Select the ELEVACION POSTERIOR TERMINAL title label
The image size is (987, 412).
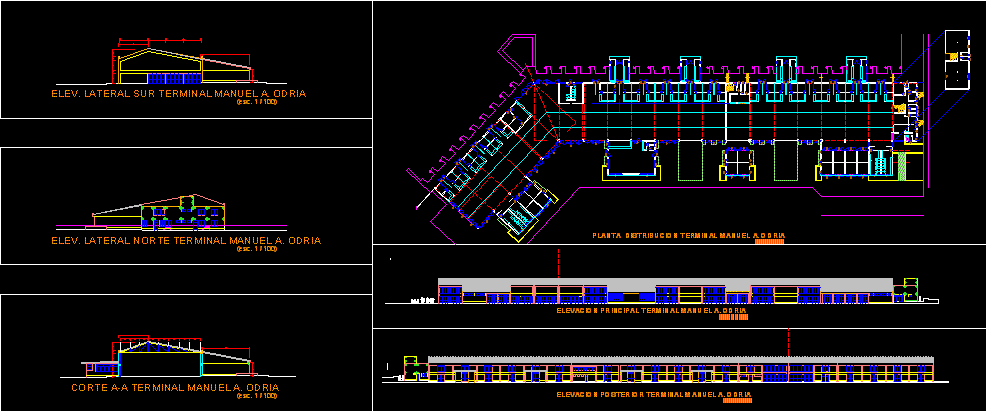653,395
